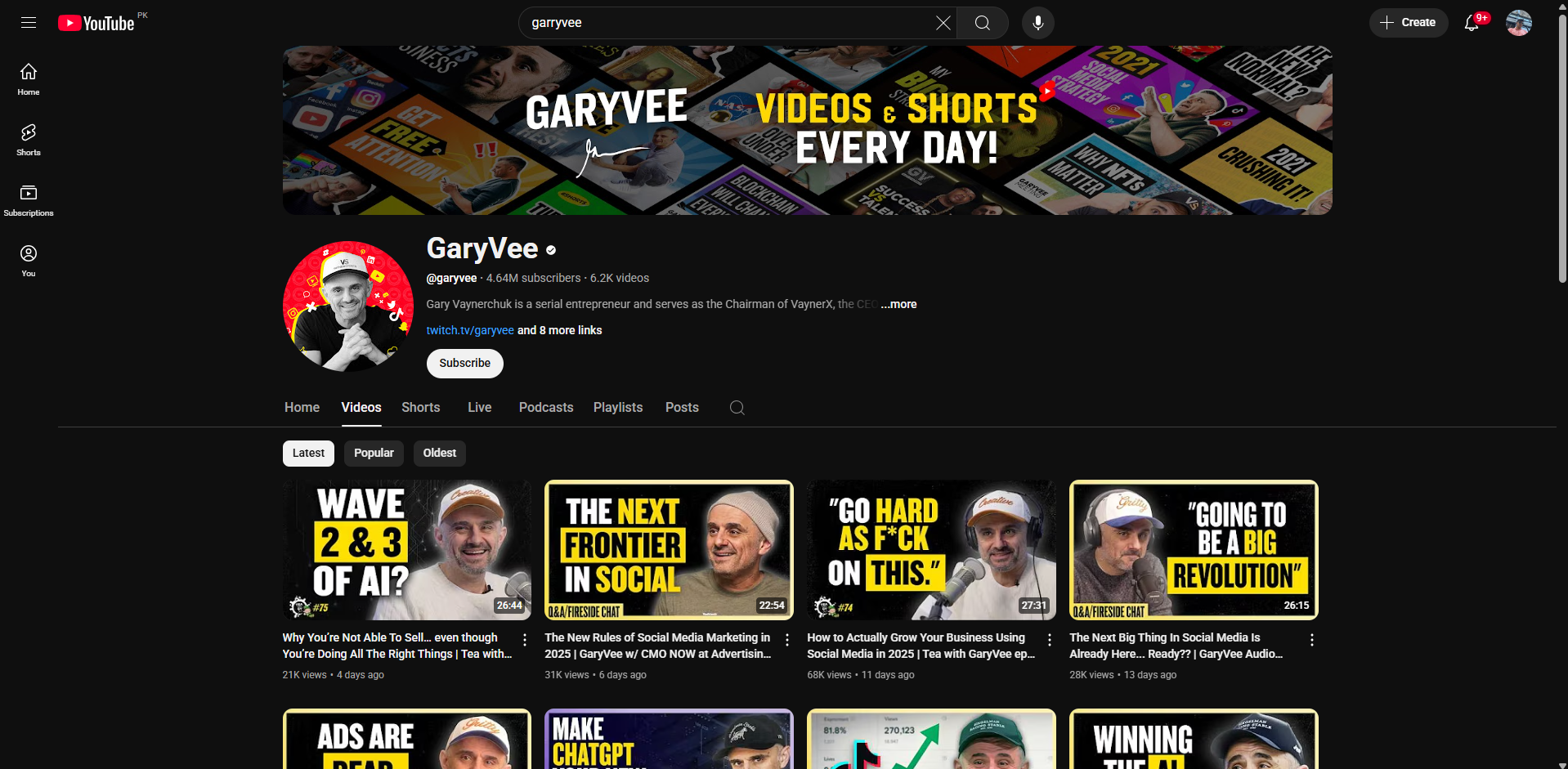
Task: Sort videos by Popular
Action: 374,454
